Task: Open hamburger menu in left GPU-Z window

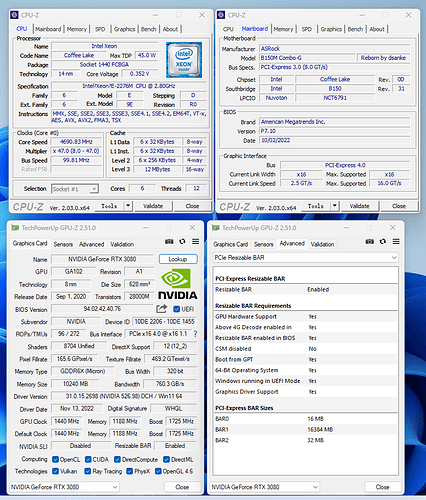Action: tap(196, 241)
